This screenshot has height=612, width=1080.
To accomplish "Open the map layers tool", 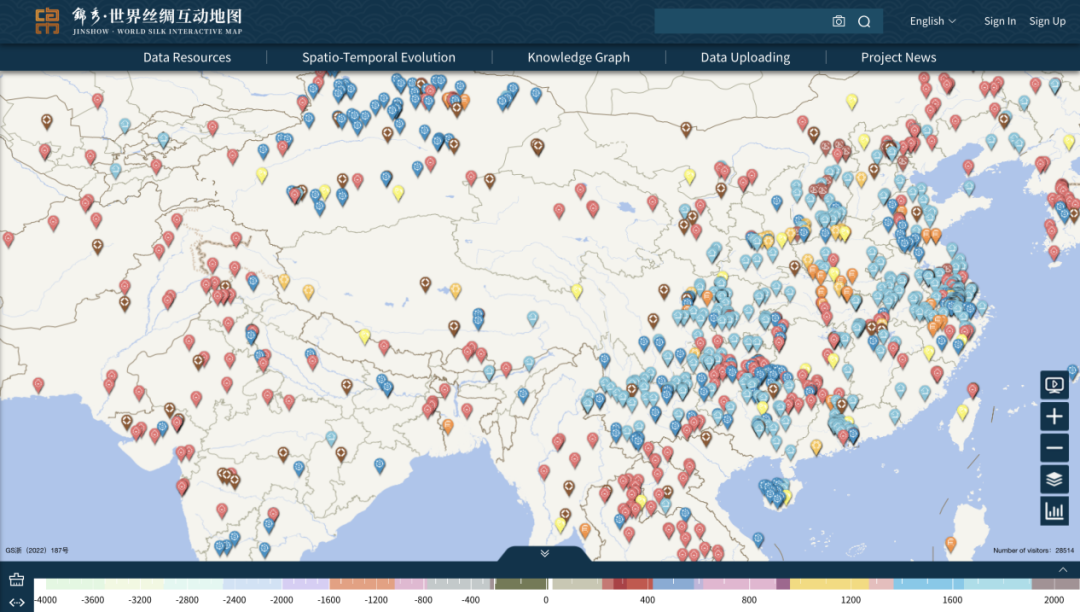I will pos(1054,479).
